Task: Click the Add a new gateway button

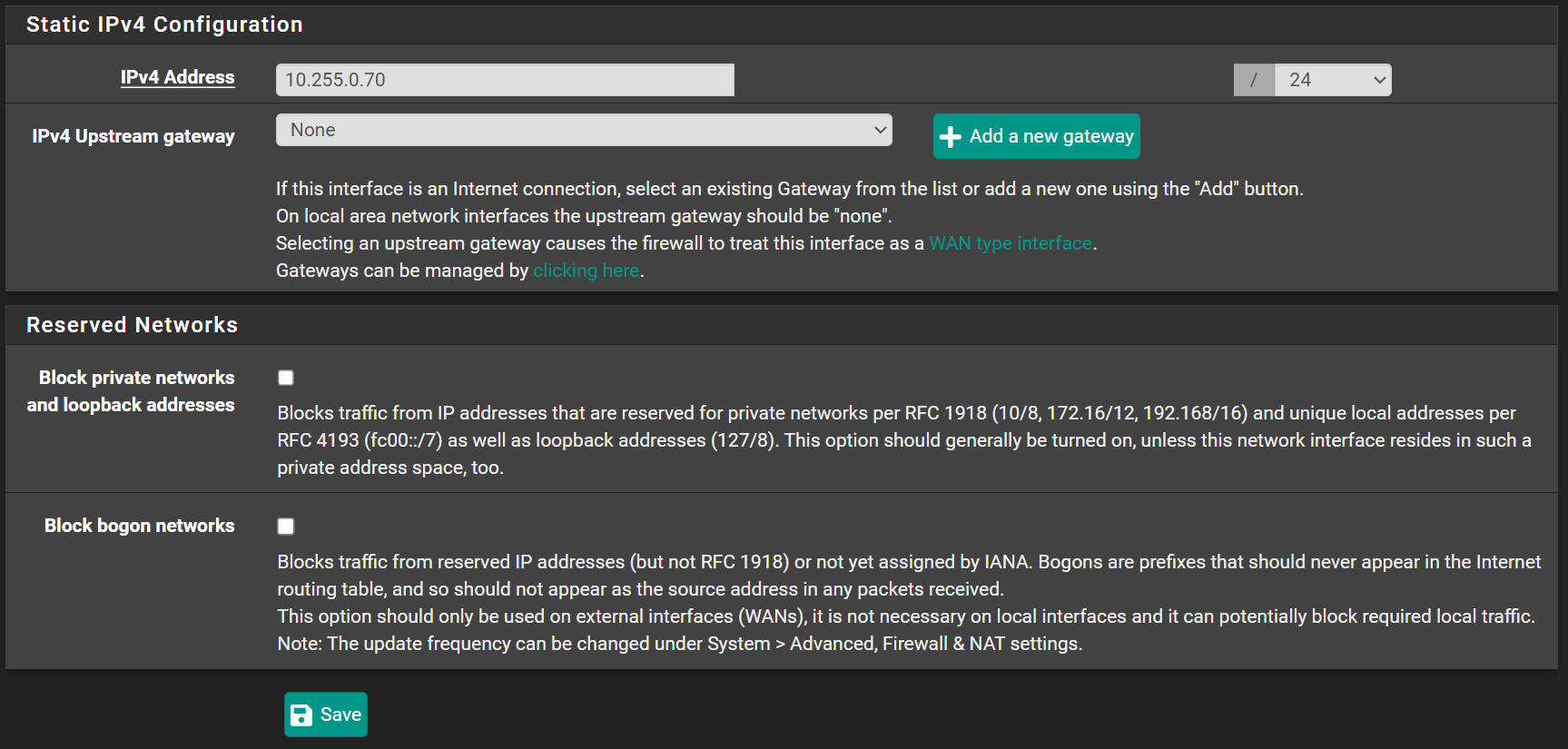Action: 1036,136
